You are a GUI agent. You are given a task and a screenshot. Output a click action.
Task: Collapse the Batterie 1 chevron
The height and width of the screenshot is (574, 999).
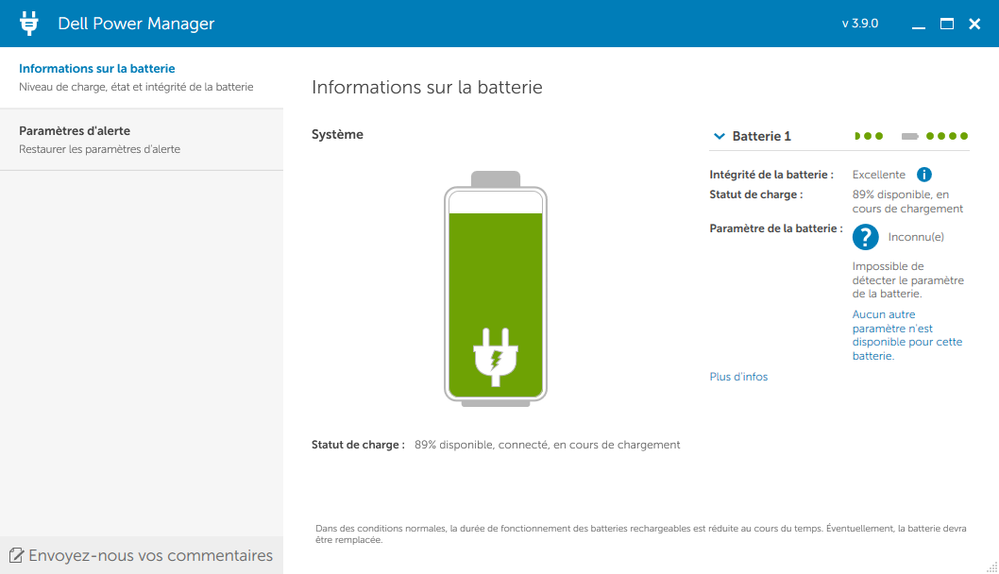click(x=719, y=136)
